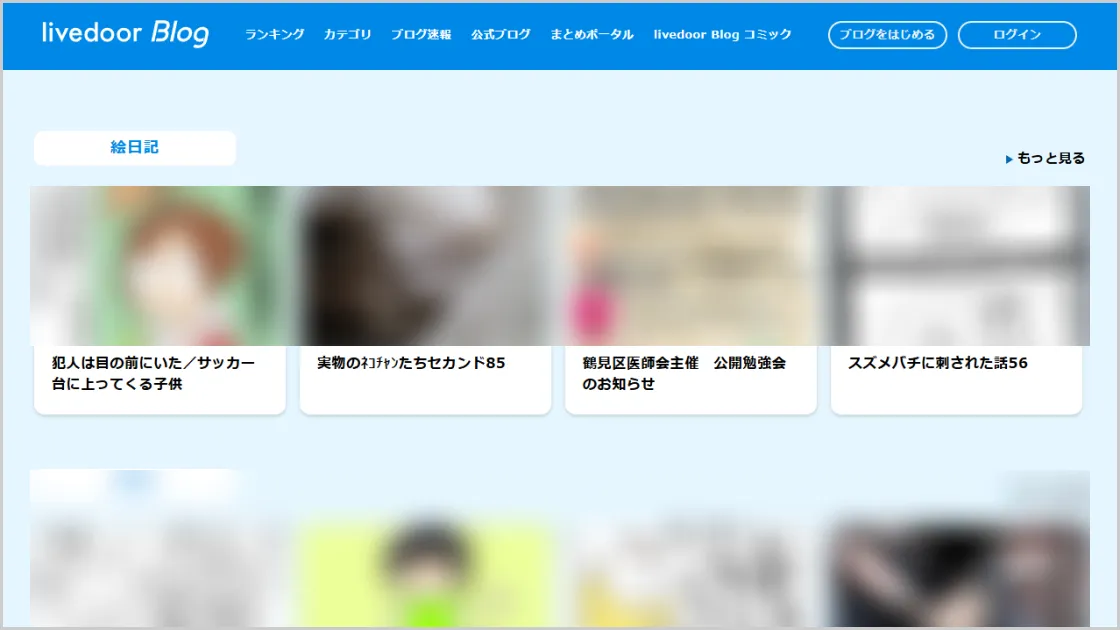Open the 鶴見区医師会主催 公開勉強会のお知らせ post

point(690,374)
